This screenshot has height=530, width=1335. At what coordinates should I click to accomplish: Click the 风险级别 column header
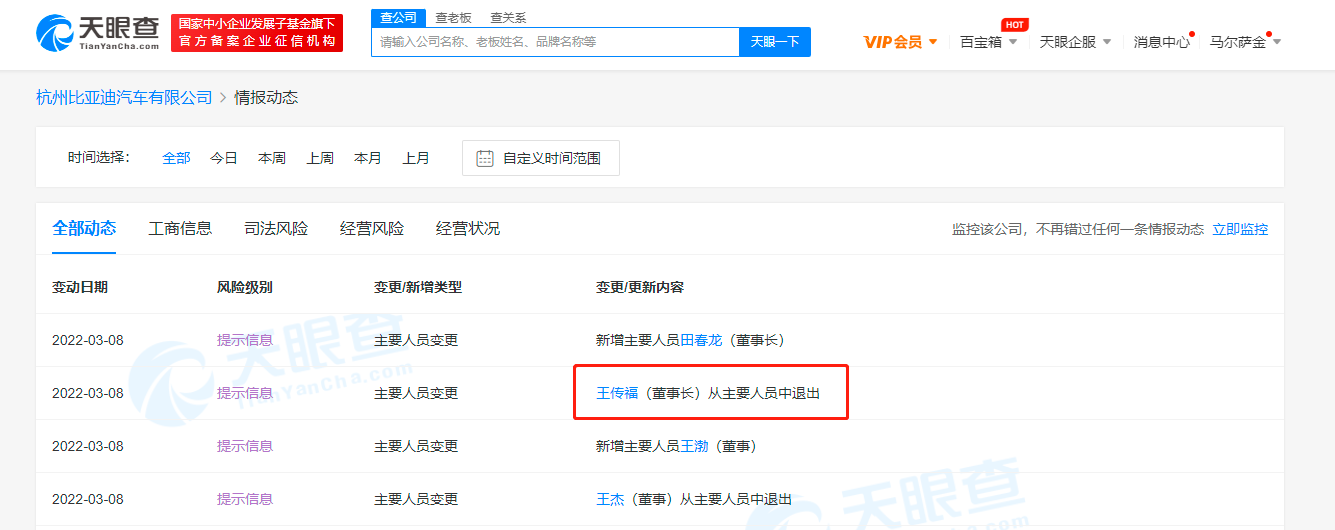point(245,287)
